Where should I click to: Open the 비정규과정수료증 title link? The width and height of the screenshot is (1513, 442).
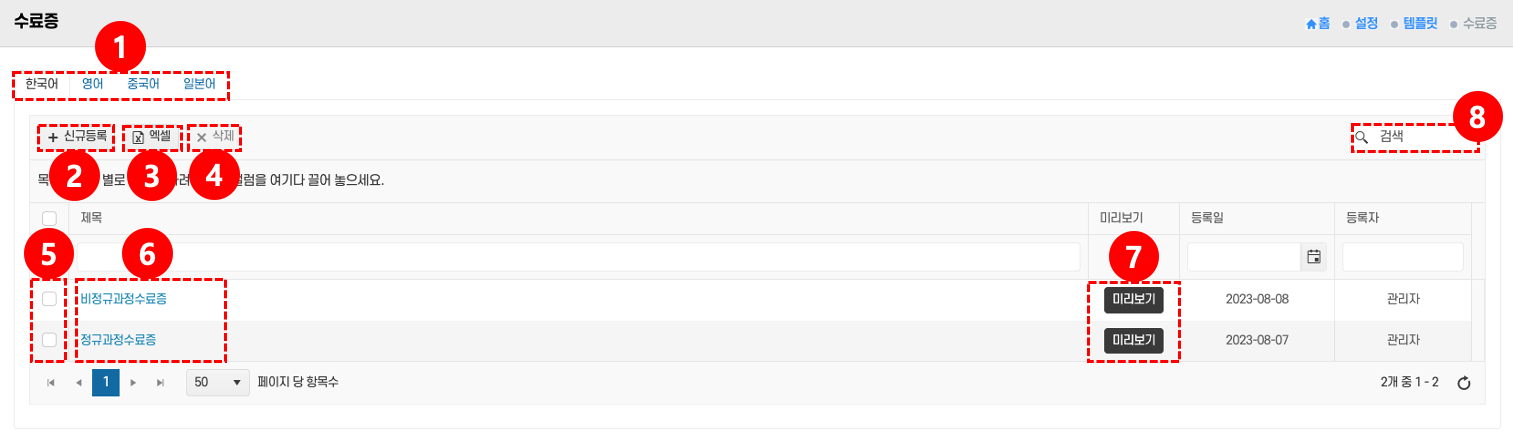(x=124, y=298)
